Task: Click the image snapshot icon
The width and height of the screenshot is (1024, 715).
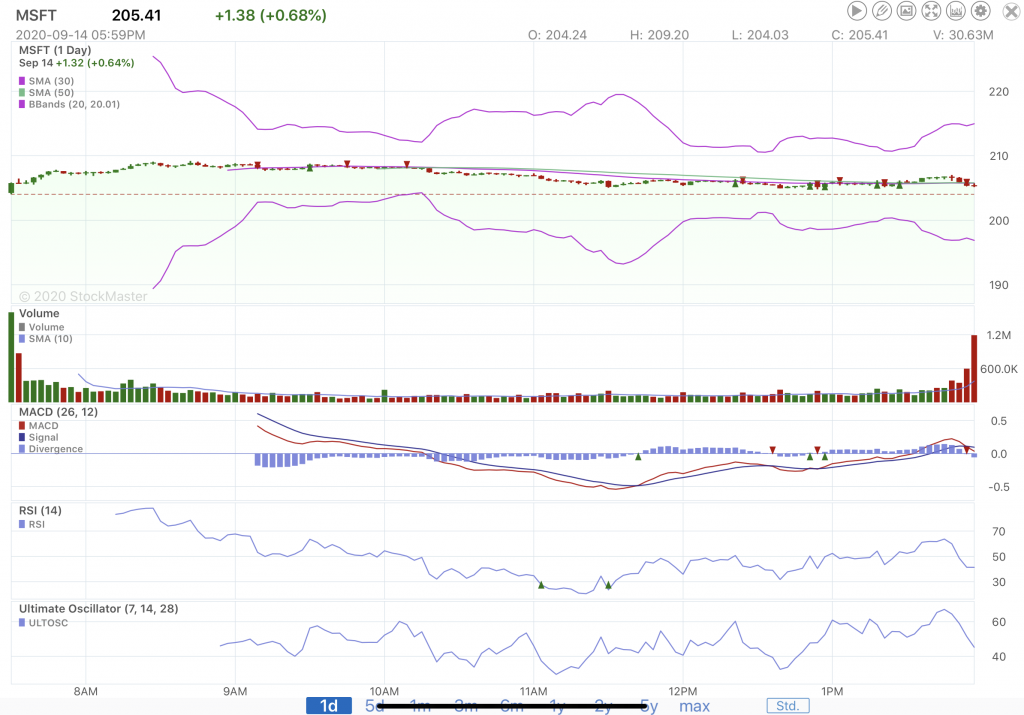Action: 906,11
